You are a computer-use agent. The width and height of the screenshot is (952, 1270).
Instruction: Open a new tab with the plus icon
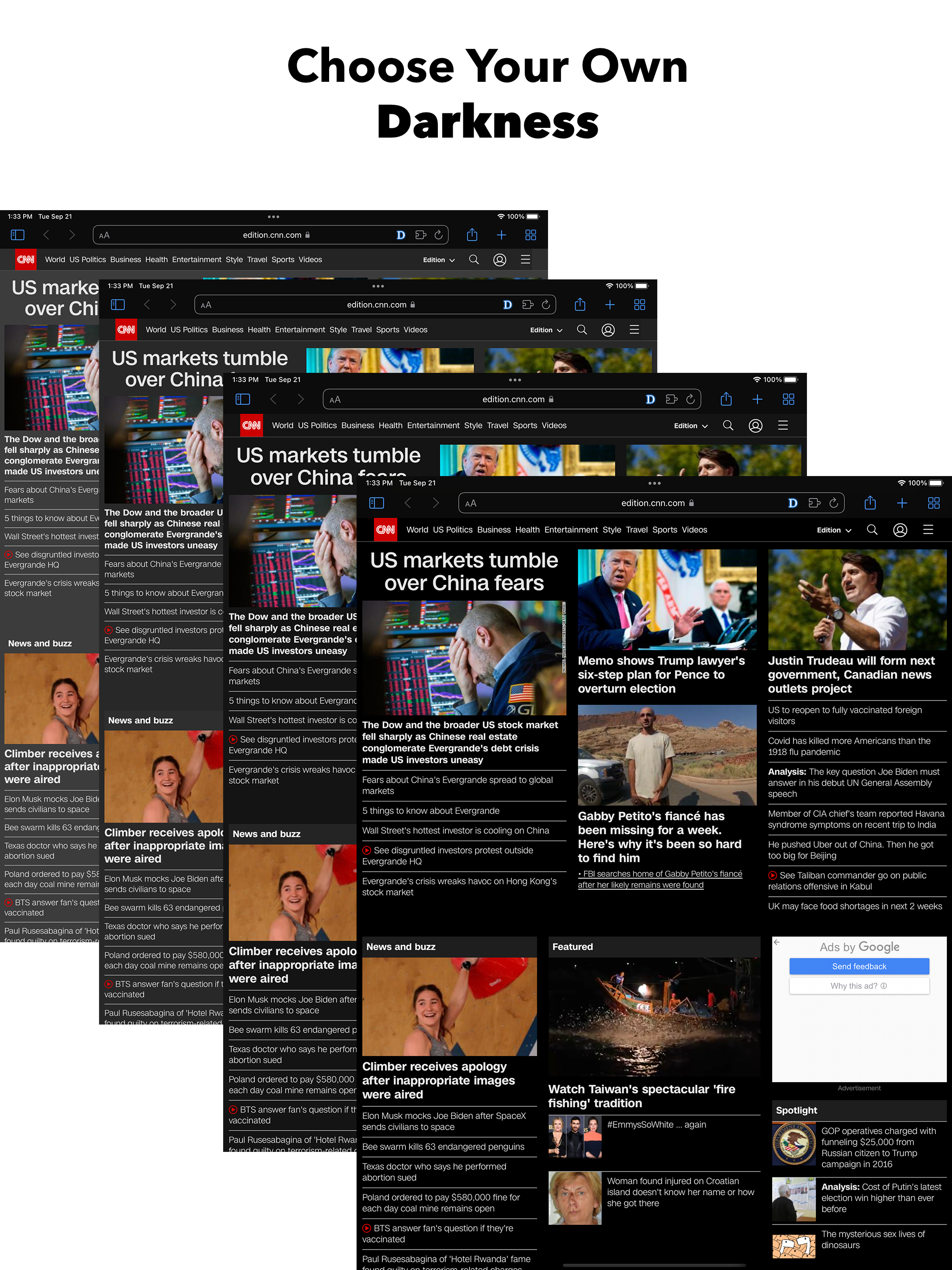[902, 503]
